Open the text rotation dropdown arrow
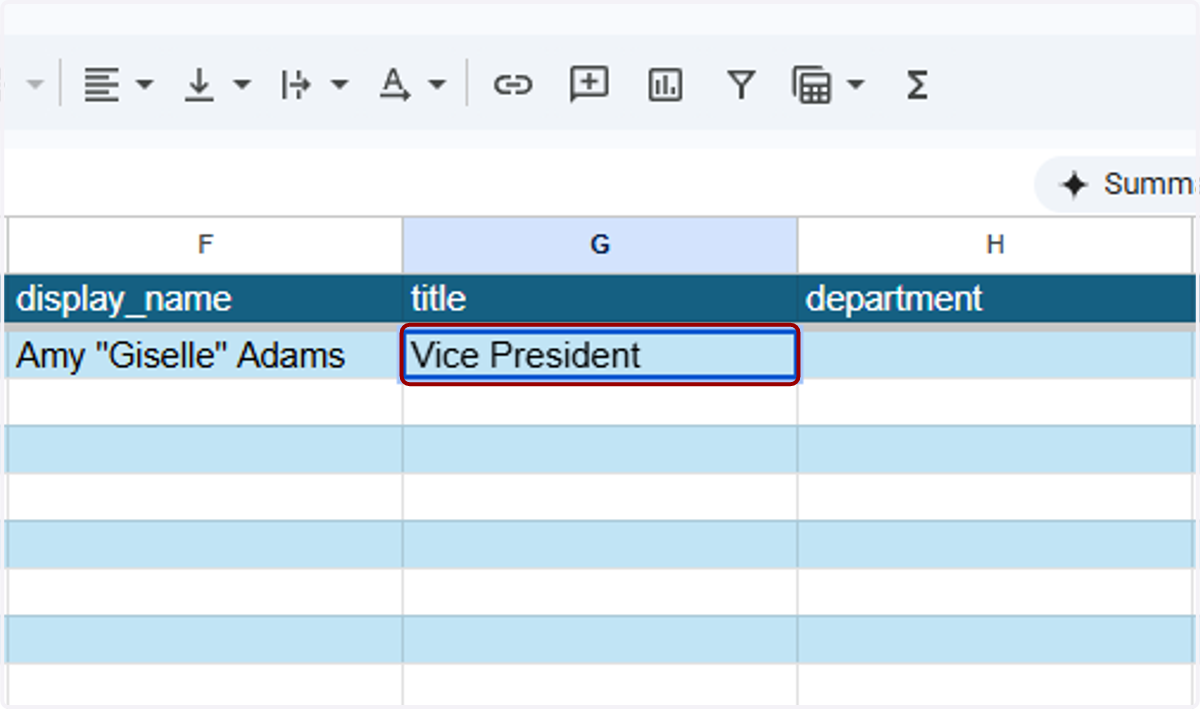The height and width of the screenshot is (709, 1200). 437,85
